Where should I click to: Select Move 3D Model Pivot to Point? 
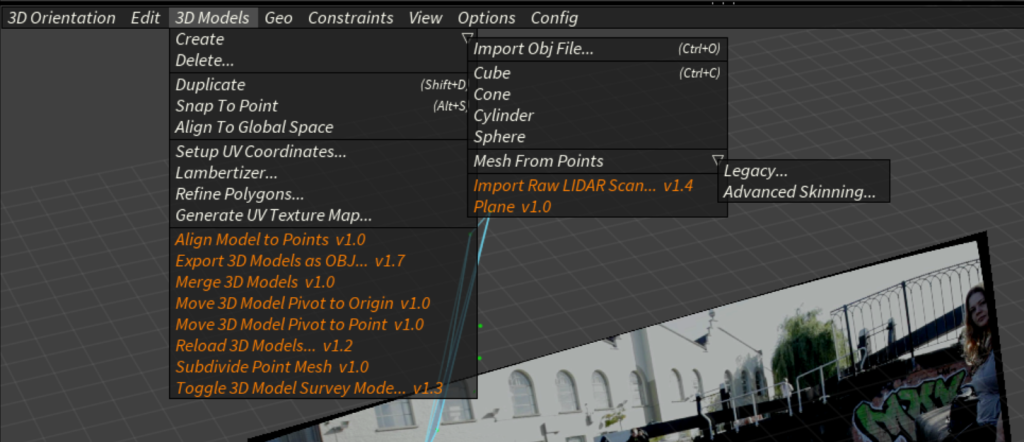(x=323, y=324)
